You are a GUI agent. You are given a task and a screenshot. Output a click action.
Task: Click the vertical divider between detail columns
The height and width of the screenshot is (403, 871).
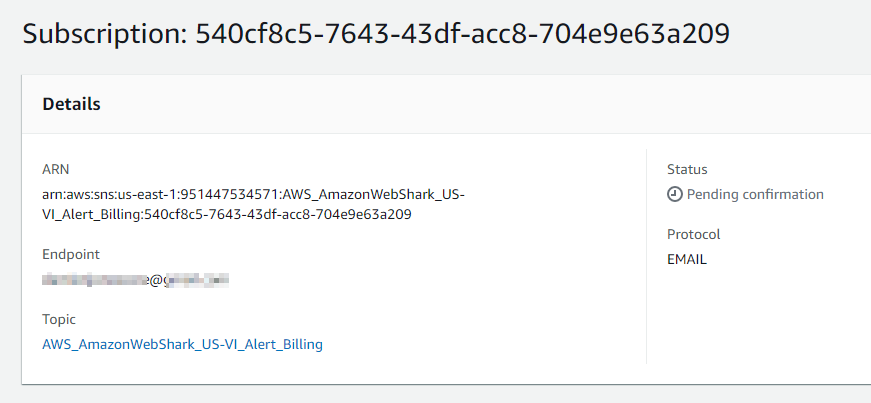point(647,256)
